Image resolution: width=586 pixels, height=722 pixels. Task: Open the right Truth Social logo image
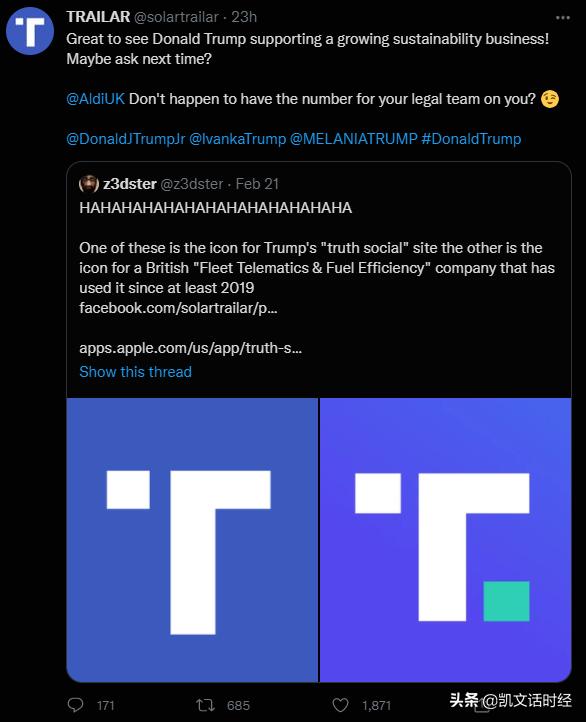446,540
